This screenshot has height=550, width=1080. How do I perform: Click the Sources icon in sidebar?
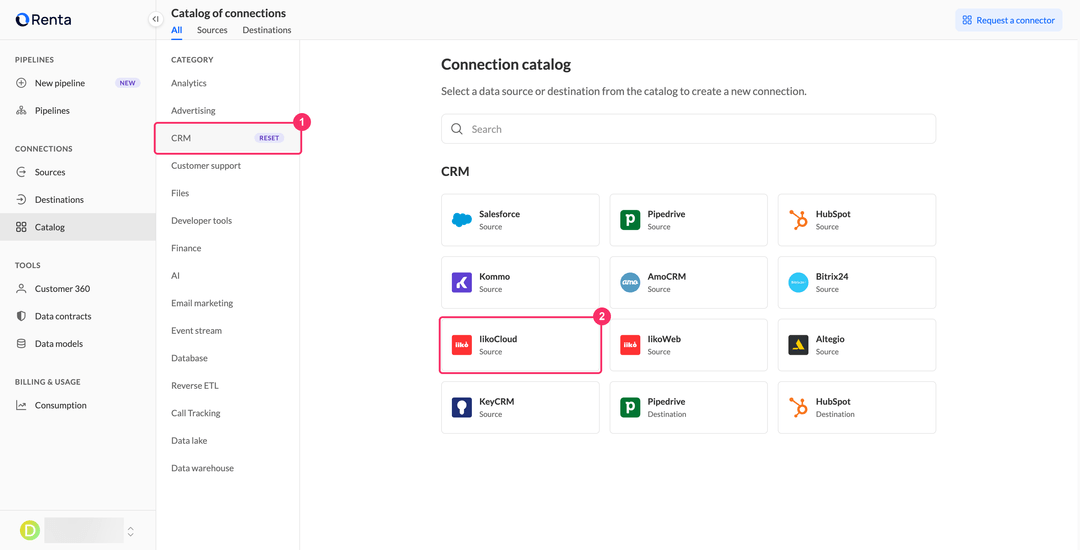(21, 172)
